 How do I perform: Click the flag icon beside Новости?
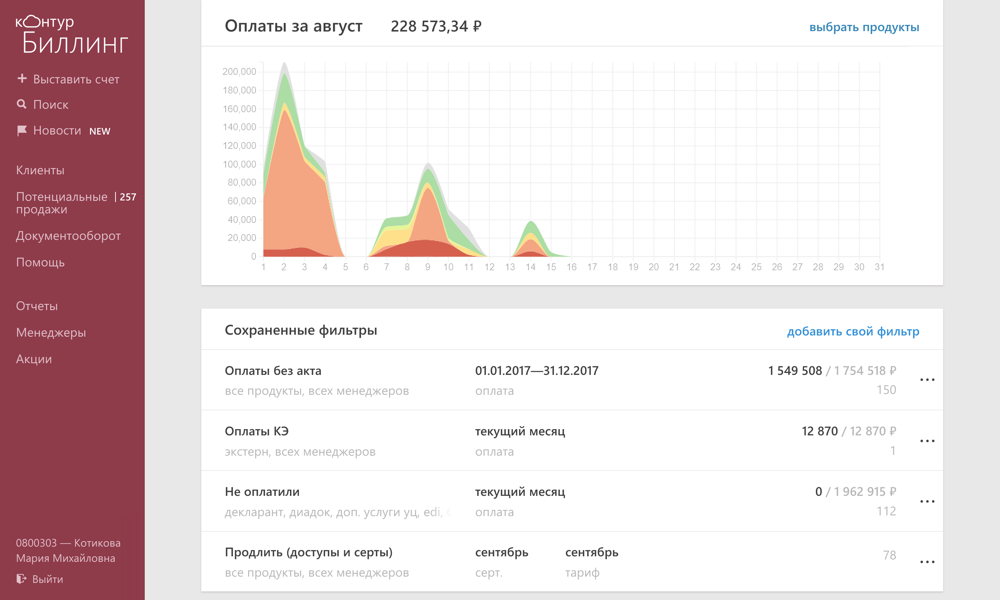22,130
